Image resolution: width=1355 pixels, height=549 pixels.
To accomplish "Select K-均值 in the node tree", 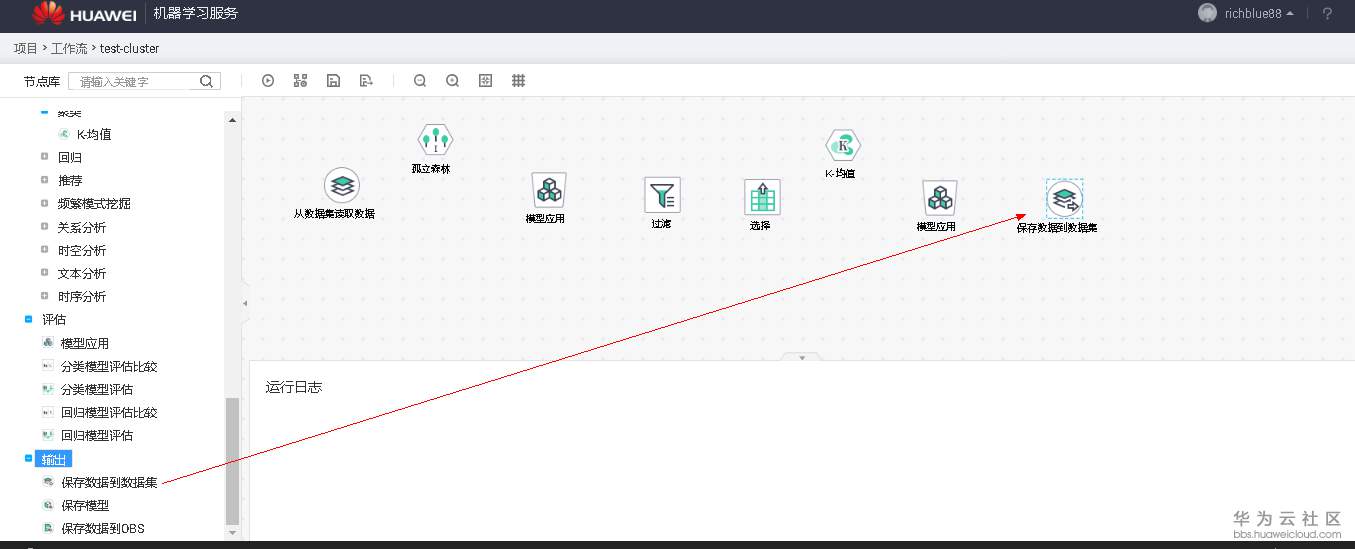I will coord(94,134).
